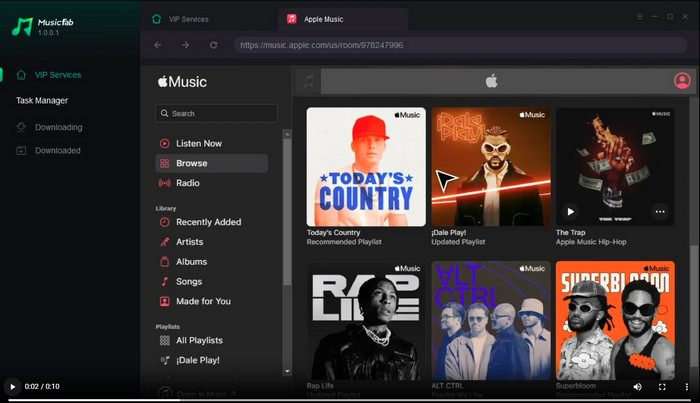Image resolution: width=700 pixels, height=403 pixels.
Task: Play The Trap playlist from its cover
Action: coord(570,211)
